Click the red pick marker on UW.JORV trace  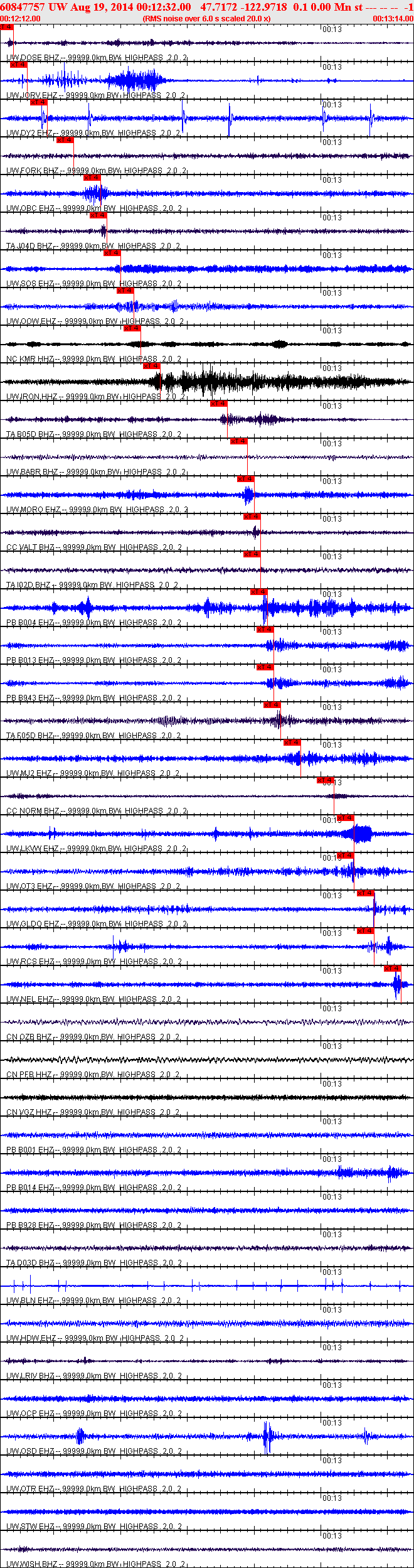click(19, 65)
